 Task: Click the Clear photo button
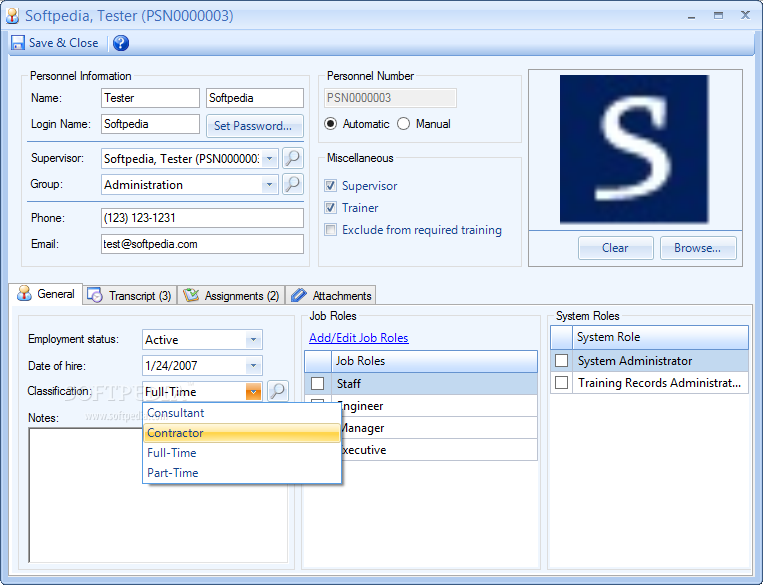tap(616, 248)
